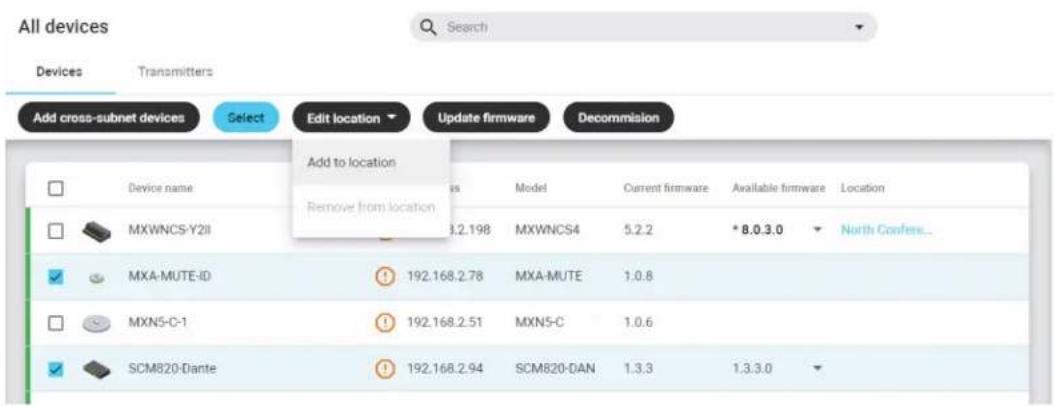Tick the MXN5-C-1 row checkbox
This screenshot has height=406, width=1054.
click(56, 323)
